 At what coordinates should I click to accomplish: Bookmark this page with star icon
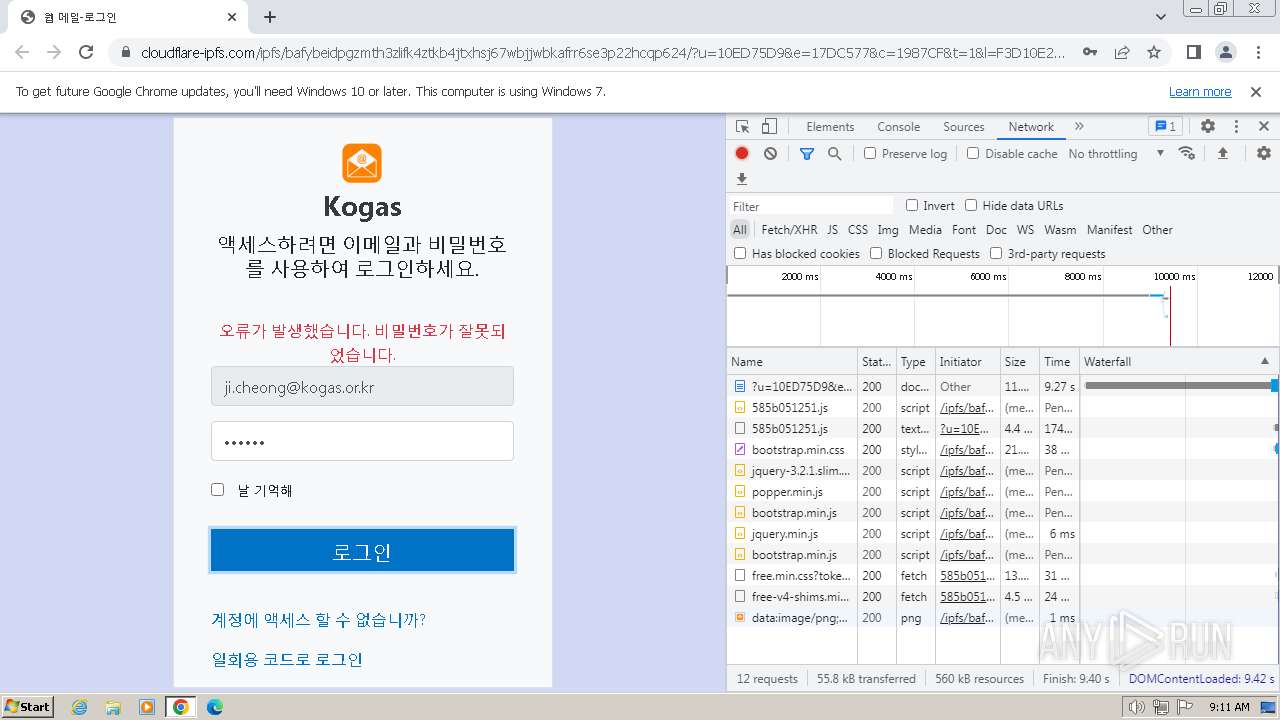click(1154, 52)
